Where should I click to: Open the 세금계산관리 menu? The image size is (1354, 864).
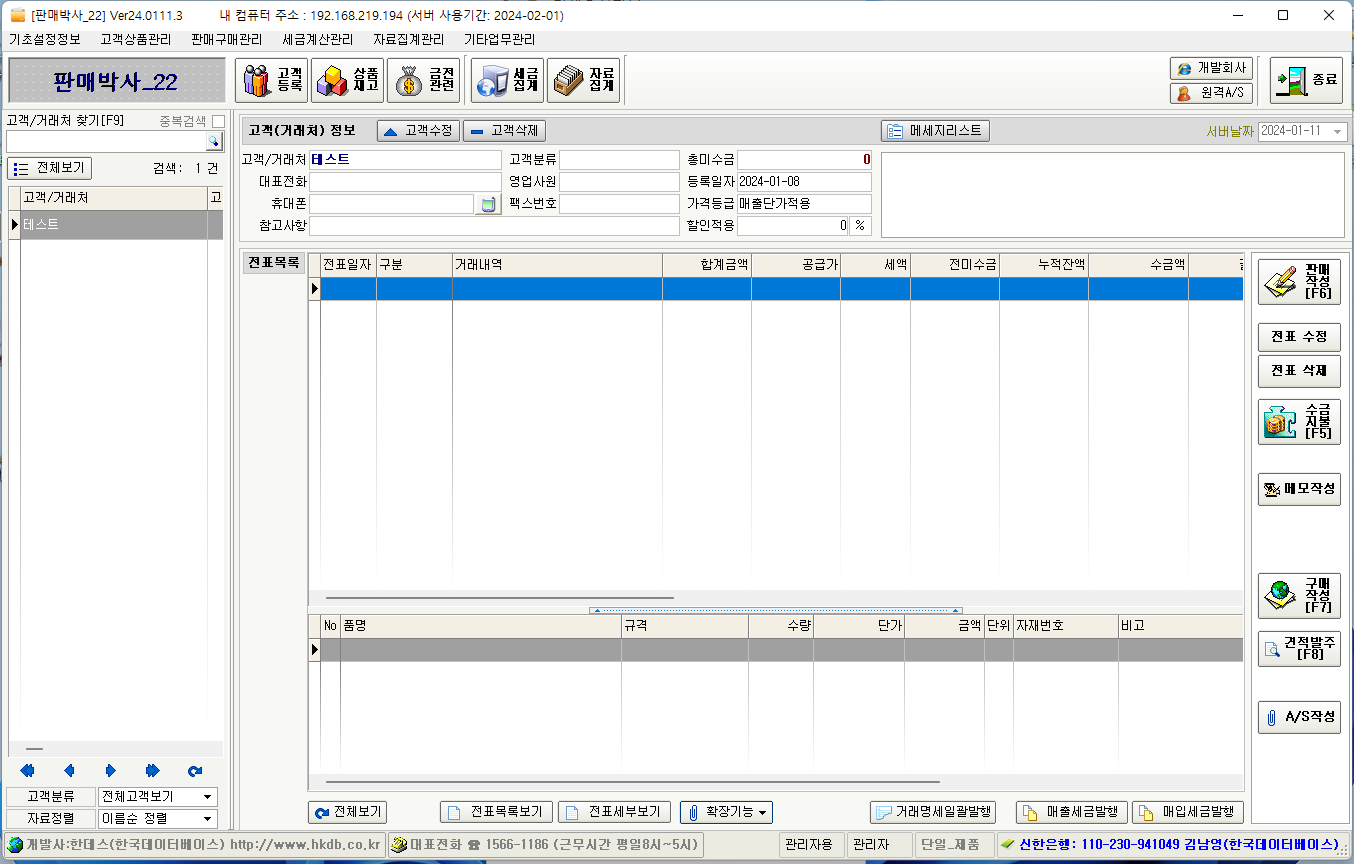pos(318,40)
